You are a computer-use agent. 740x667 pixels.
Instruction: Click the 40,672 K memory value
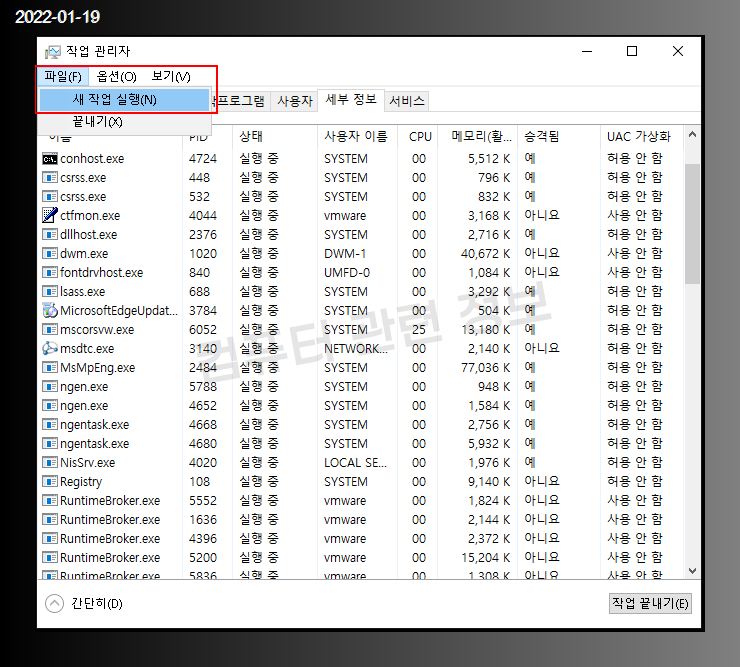tap(486, 253)
